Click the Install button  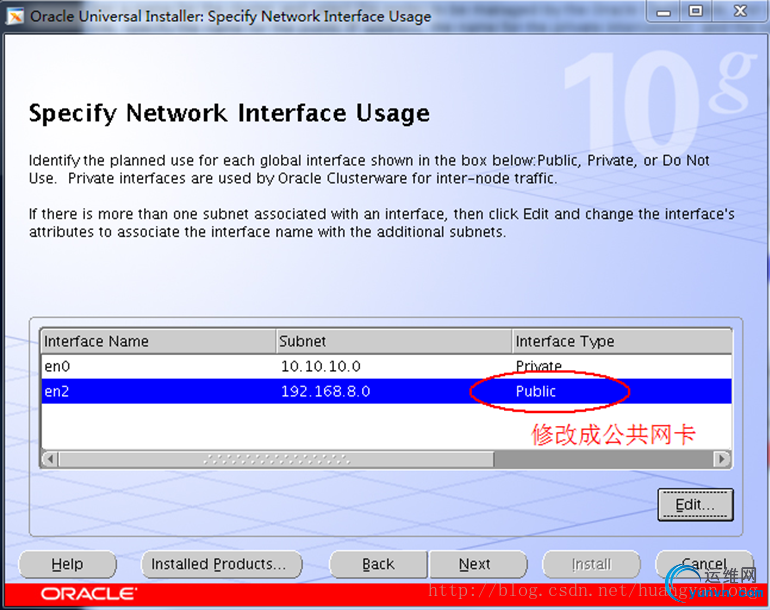pos(591,564)
